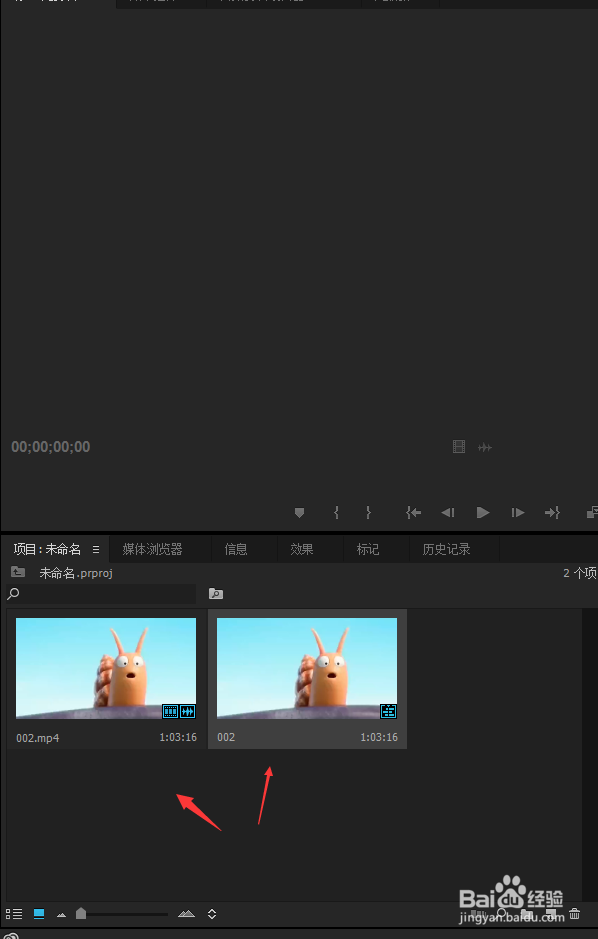598x939 pixels.
Task: Create a search bin from query icon
Action: (x=215, y=593)
